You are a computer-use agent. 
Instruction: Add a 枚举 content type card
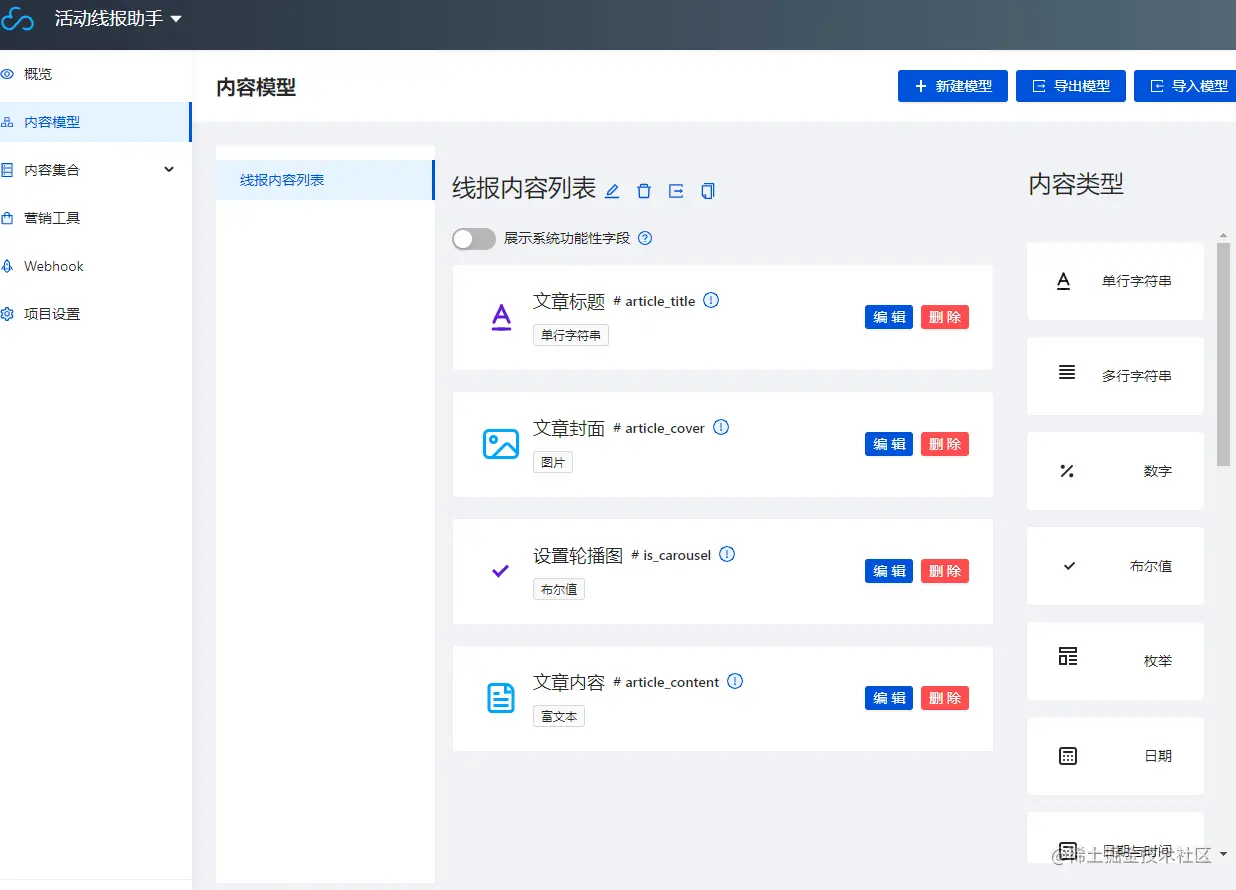point(1115,661)
